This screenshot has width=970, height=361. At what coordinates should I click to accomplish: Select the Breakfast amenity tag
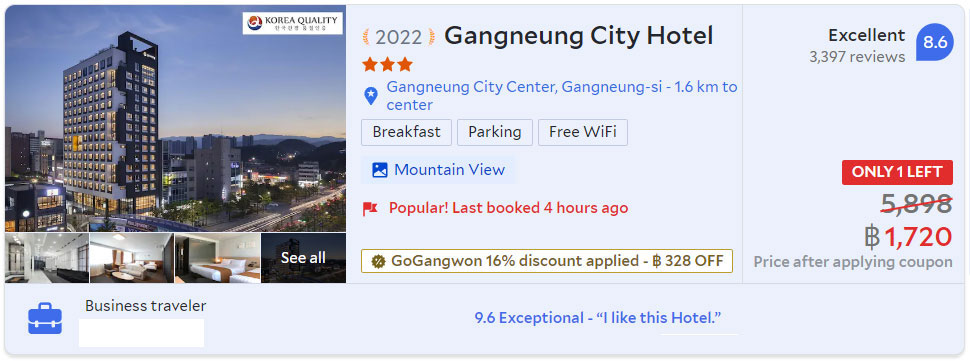(x=406, y=132)
